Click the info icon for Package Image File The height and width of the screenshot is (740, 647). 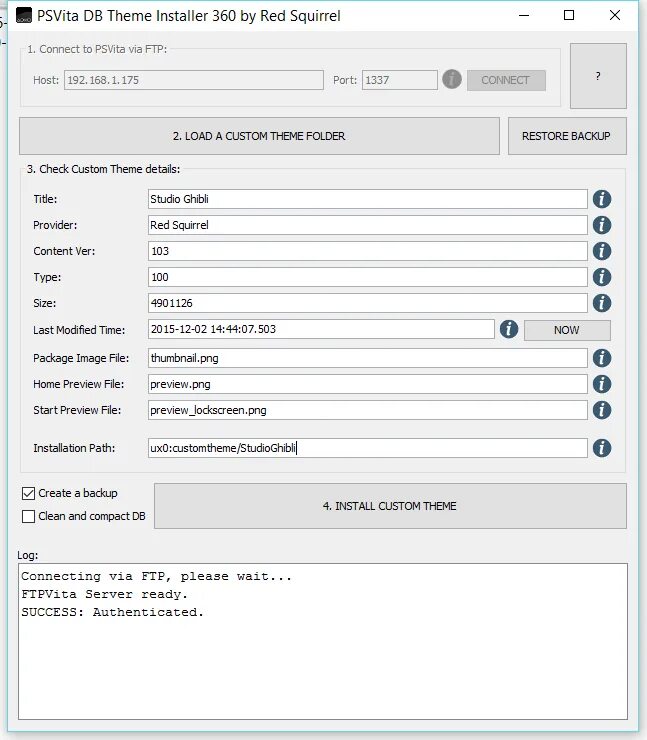click(602, 358)
